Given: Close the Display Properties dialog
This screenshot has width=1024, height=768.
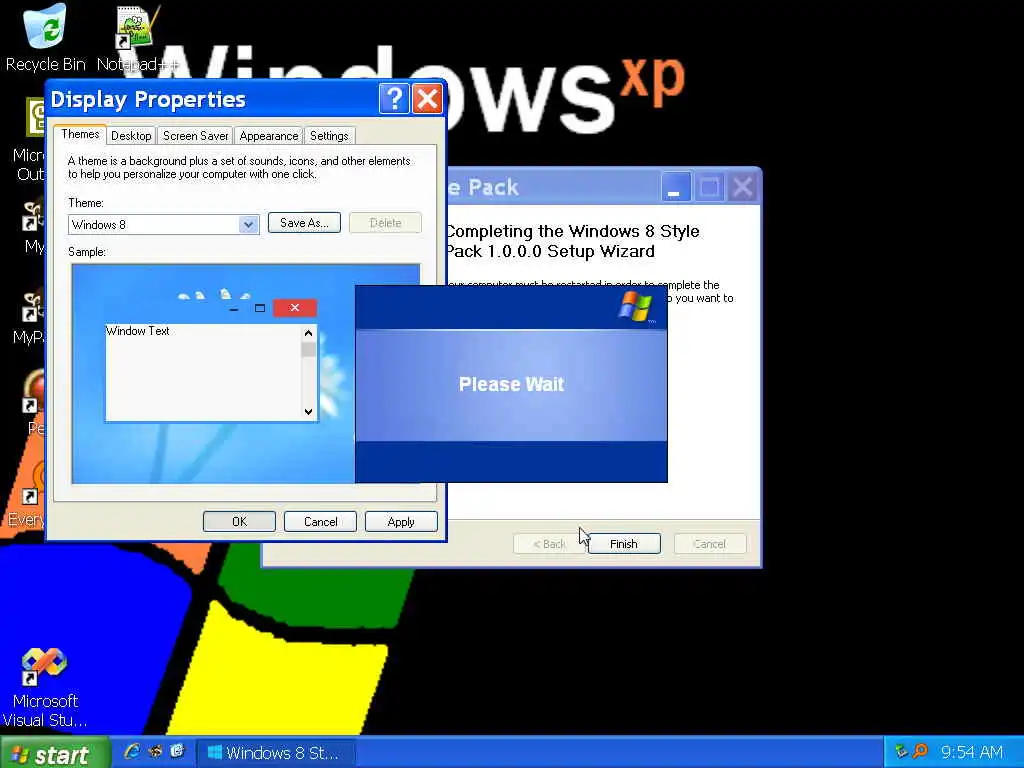Looking at the screenshot, I should click(x=428, y=99).
